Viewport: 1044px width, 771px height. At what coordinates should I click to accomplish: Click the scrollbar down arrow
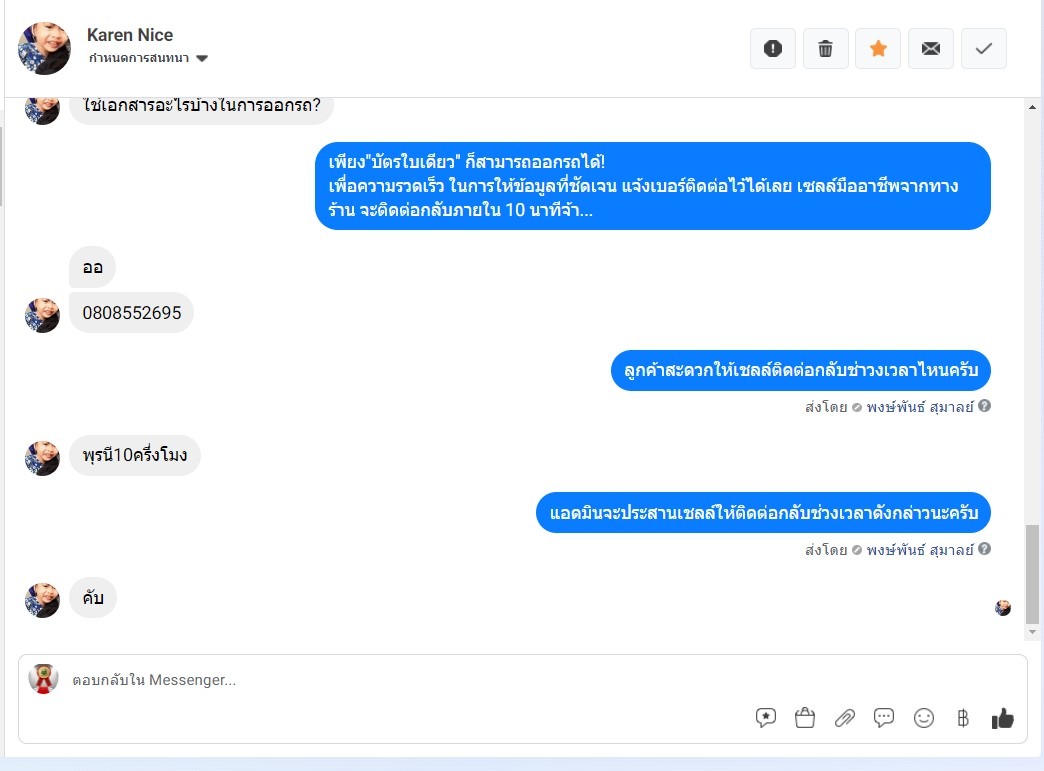tap(1032, 632)
